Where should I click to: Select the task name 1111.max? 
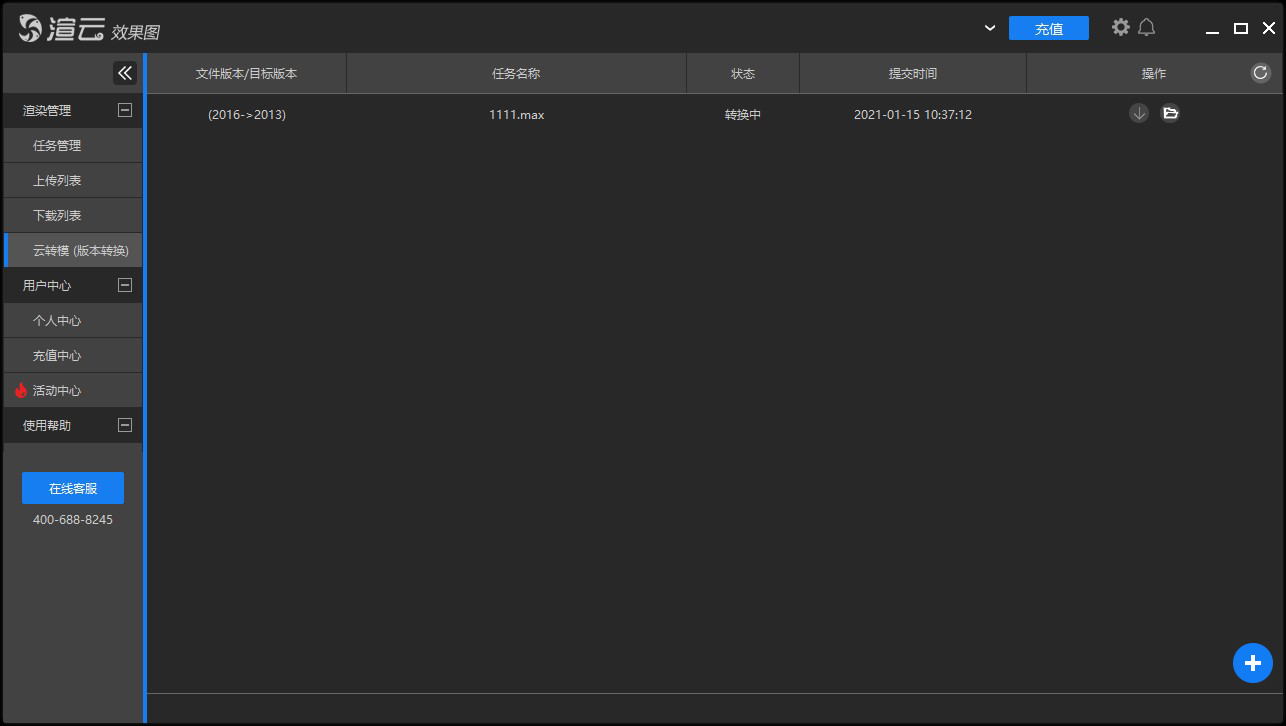517,114
